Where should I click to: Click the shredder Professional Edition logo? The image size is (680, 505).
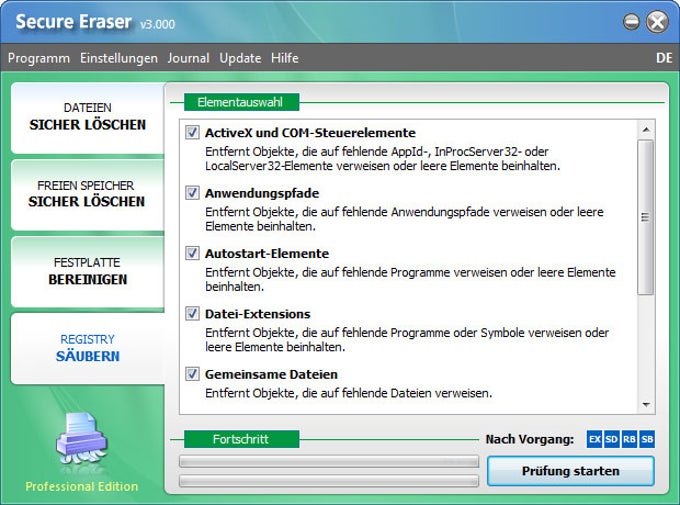(81, 442)
